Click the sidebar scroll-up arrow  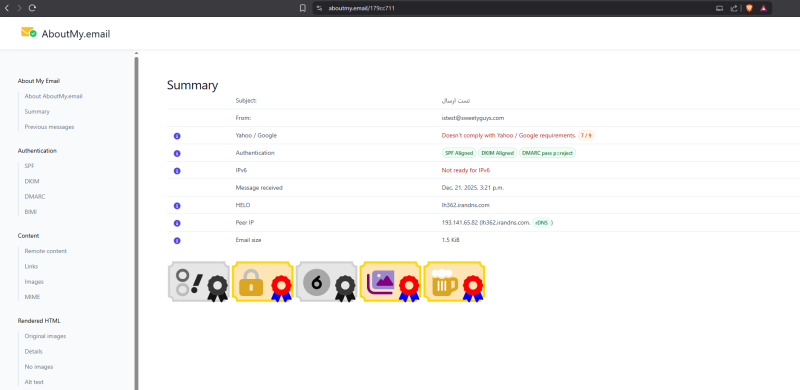click(x=136, y=53)
